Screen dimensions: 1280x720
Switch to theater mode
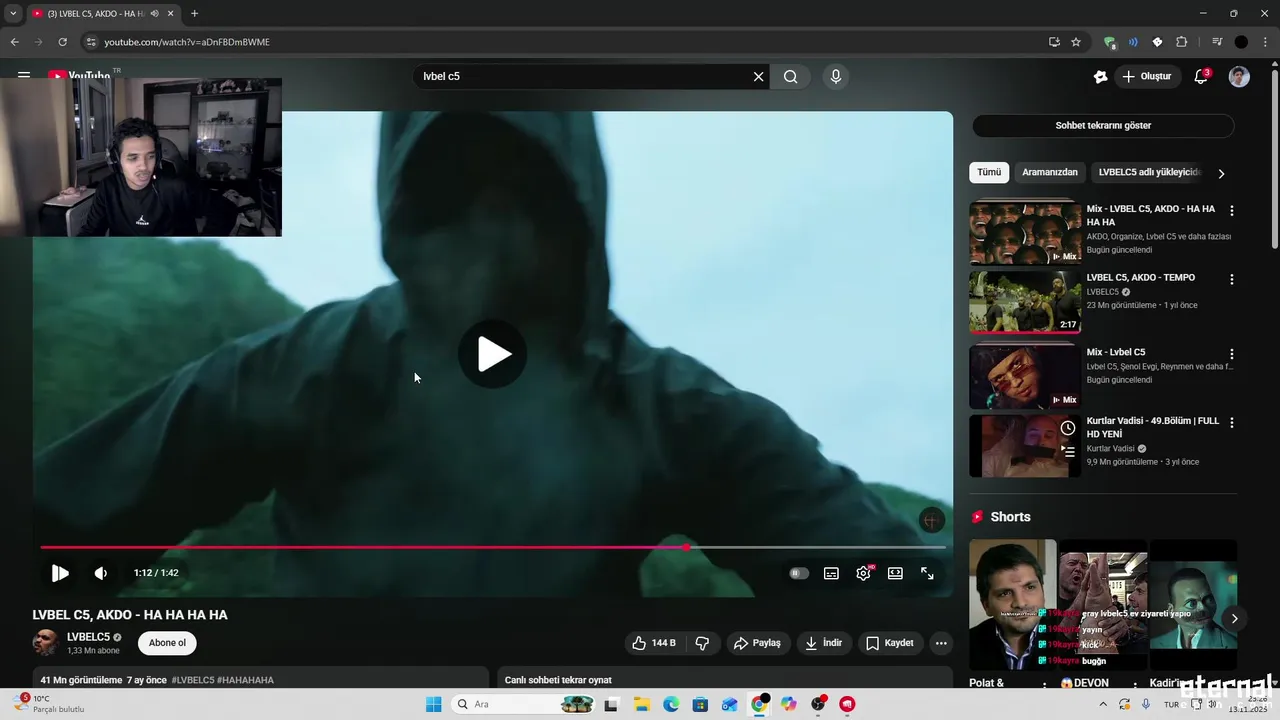pos(895,573)
